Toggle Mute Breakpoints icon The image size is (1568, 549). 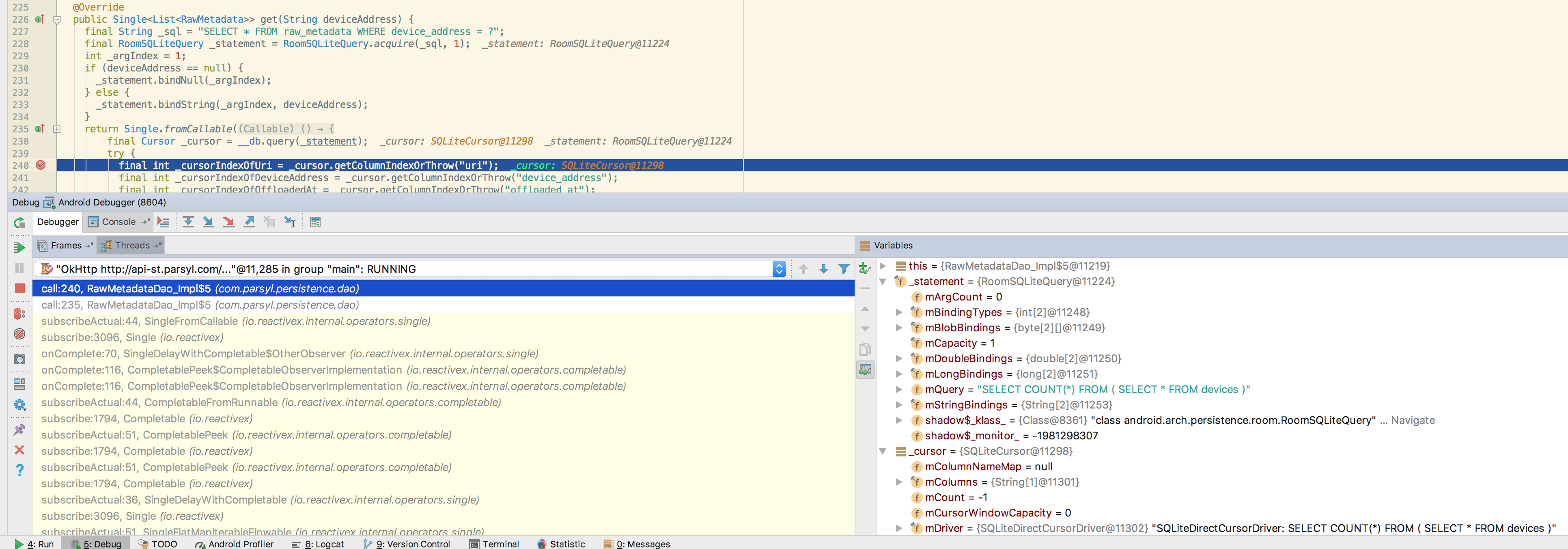pyautogui.click(x=19, y=334)
